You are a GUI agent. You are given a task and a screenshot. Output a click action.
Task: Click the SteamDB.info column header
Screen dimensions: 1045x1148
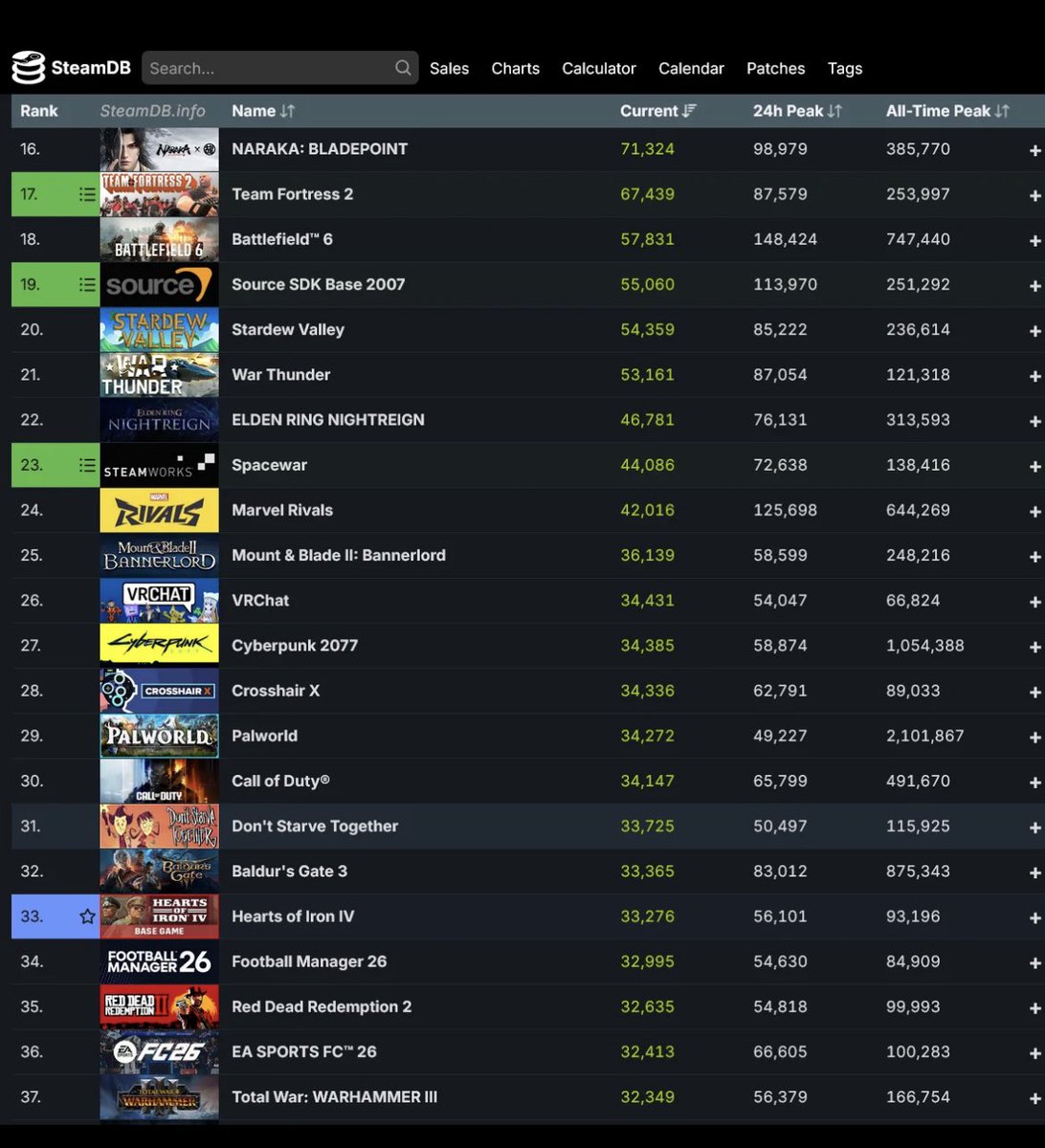tap(153, 111)
